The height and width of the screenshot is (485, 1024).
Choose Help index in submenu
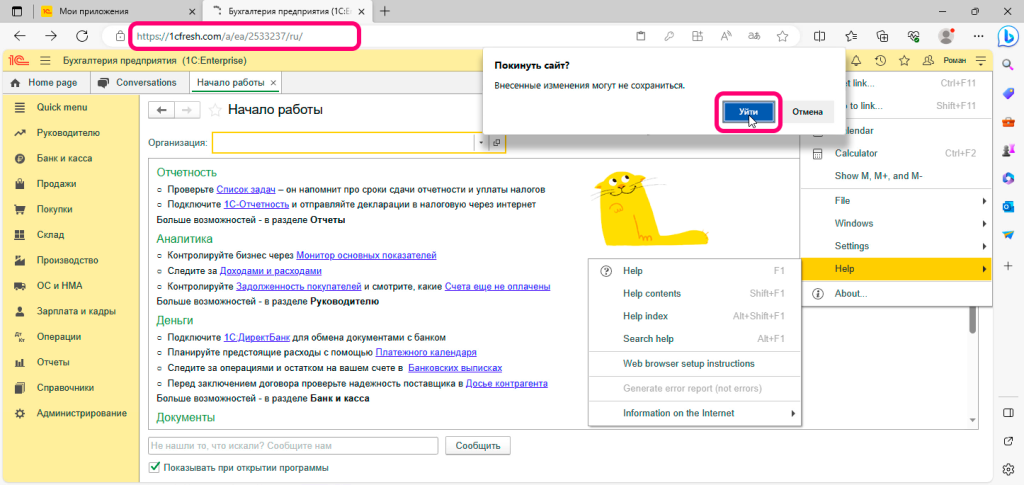[695, 316]
